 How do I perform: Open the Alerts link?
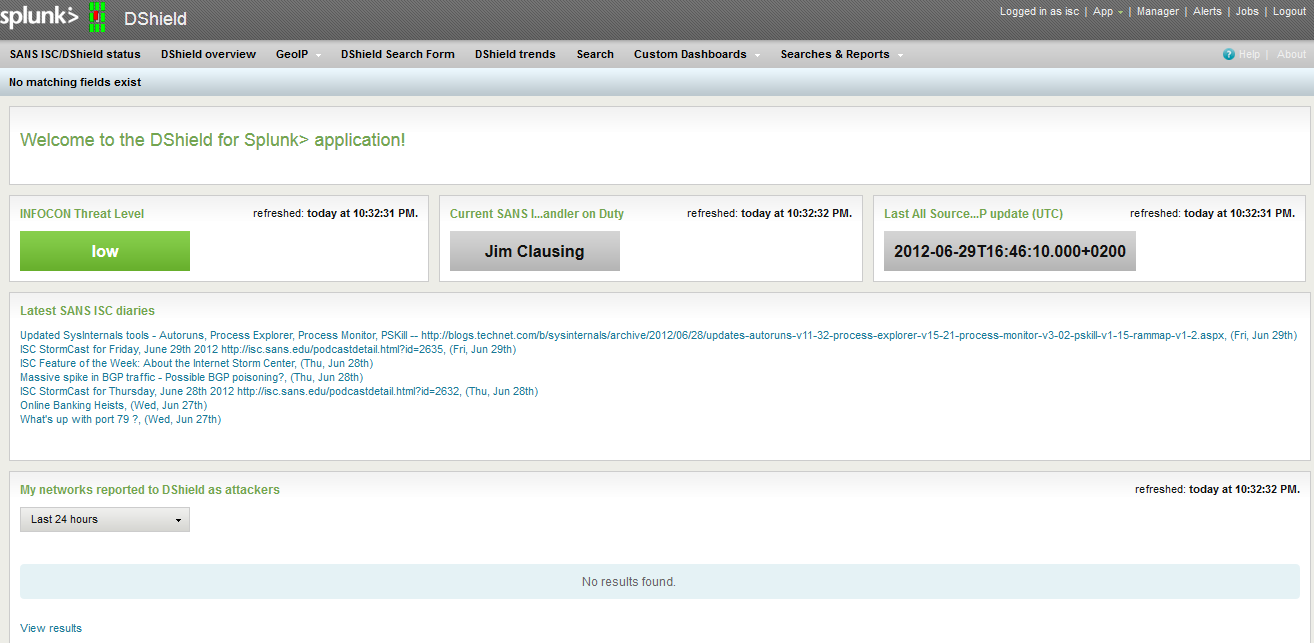click(x=1207, y=12)
